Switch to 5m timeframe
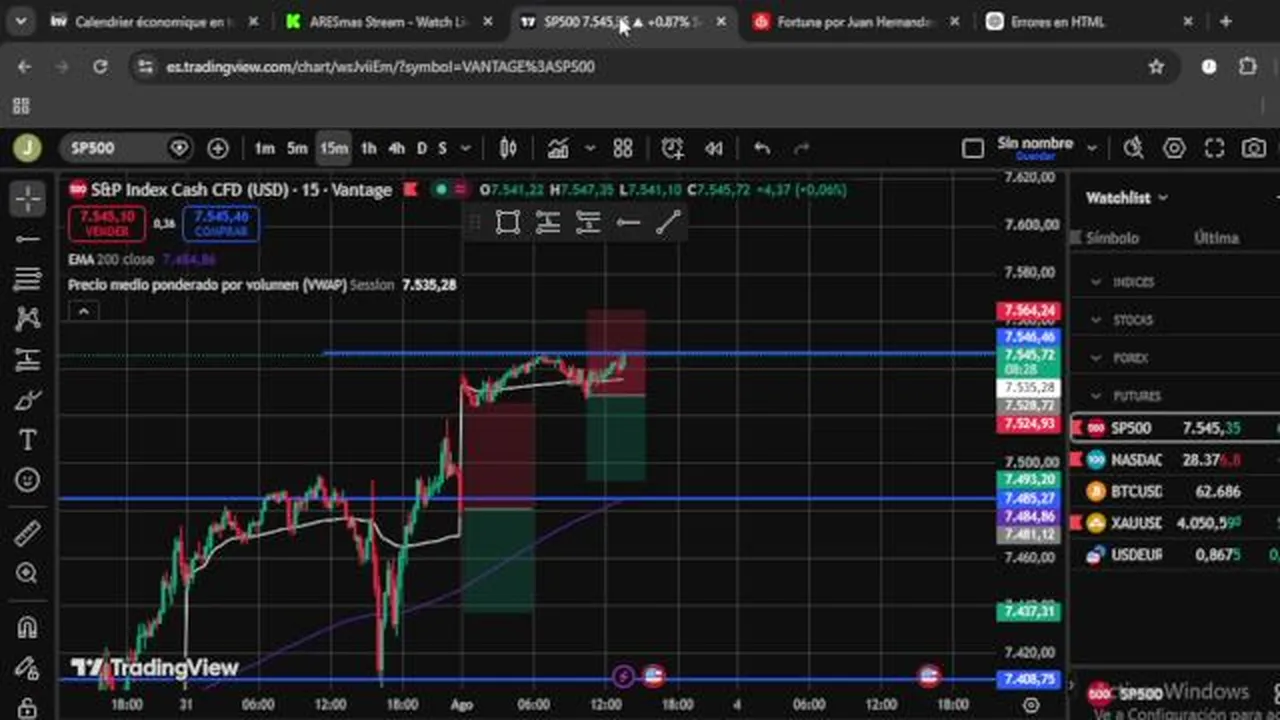The height and width of the screenshot is (720, 1280). point(297,148)
